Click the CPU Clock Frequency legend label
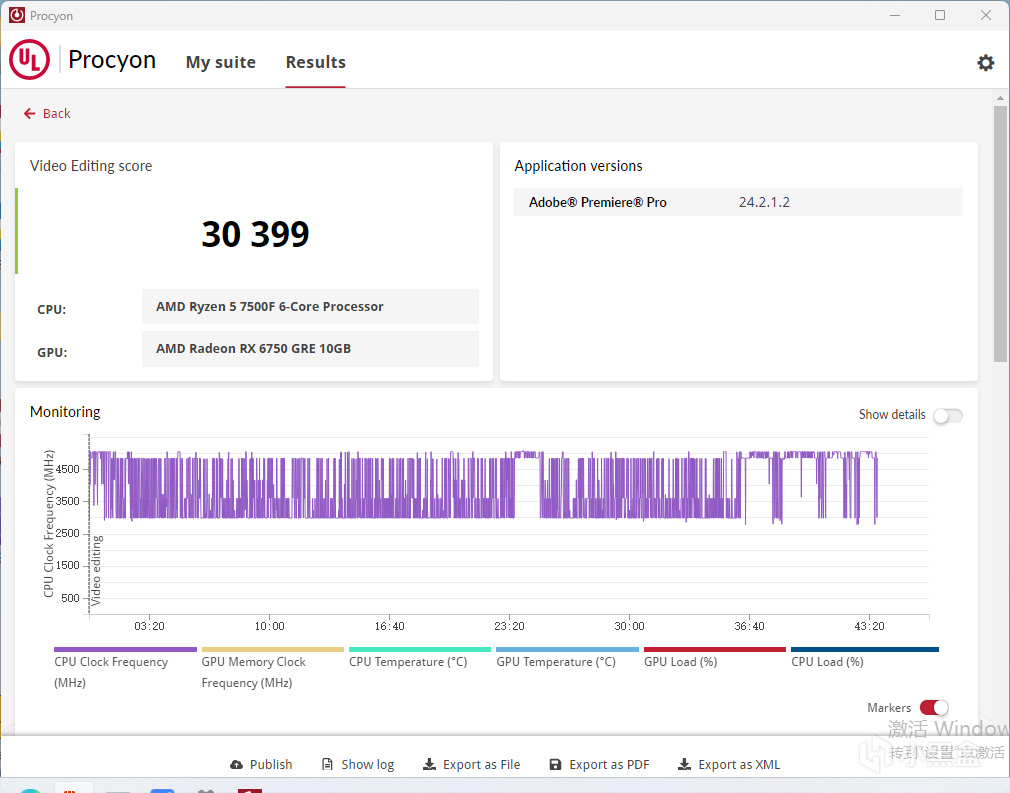 [111, 672]
